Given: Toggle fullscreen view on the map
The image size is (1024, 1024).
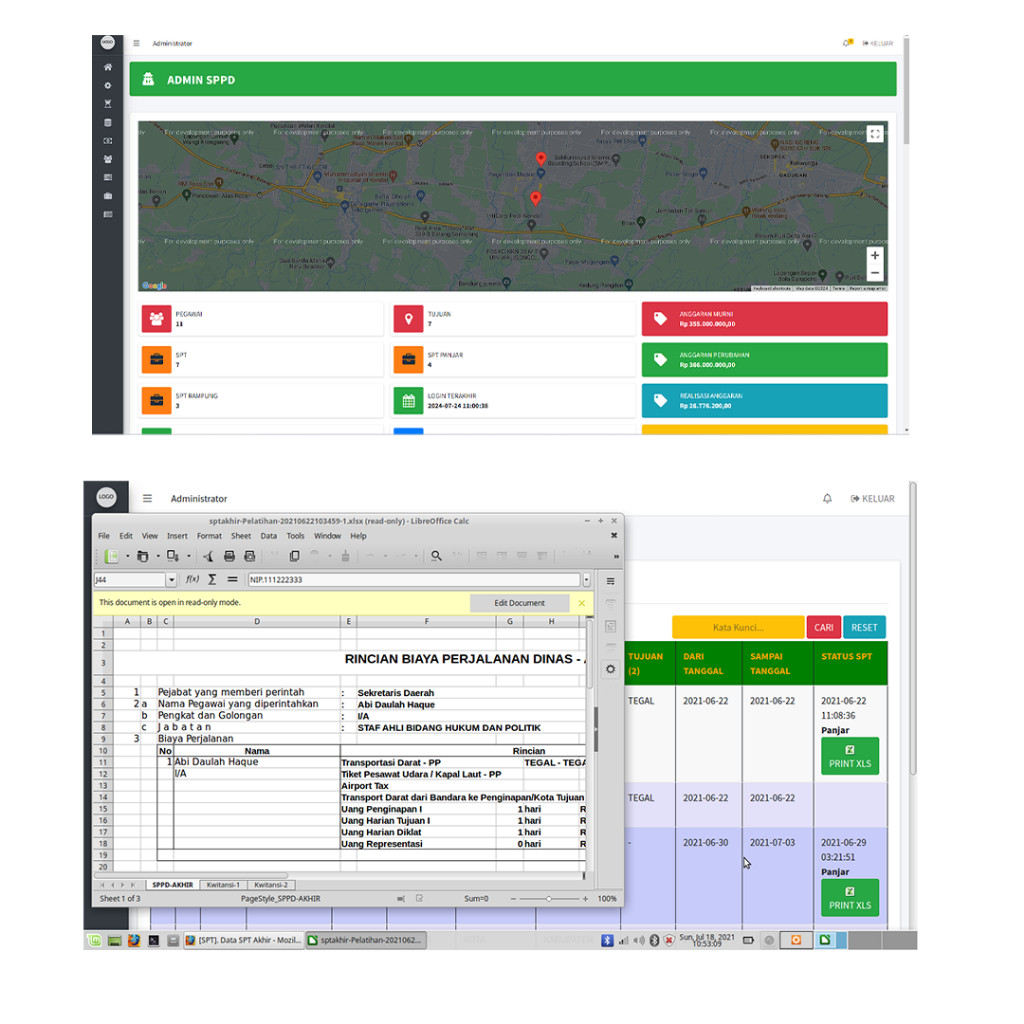Looking at the screenshot, I should point(874,133).
